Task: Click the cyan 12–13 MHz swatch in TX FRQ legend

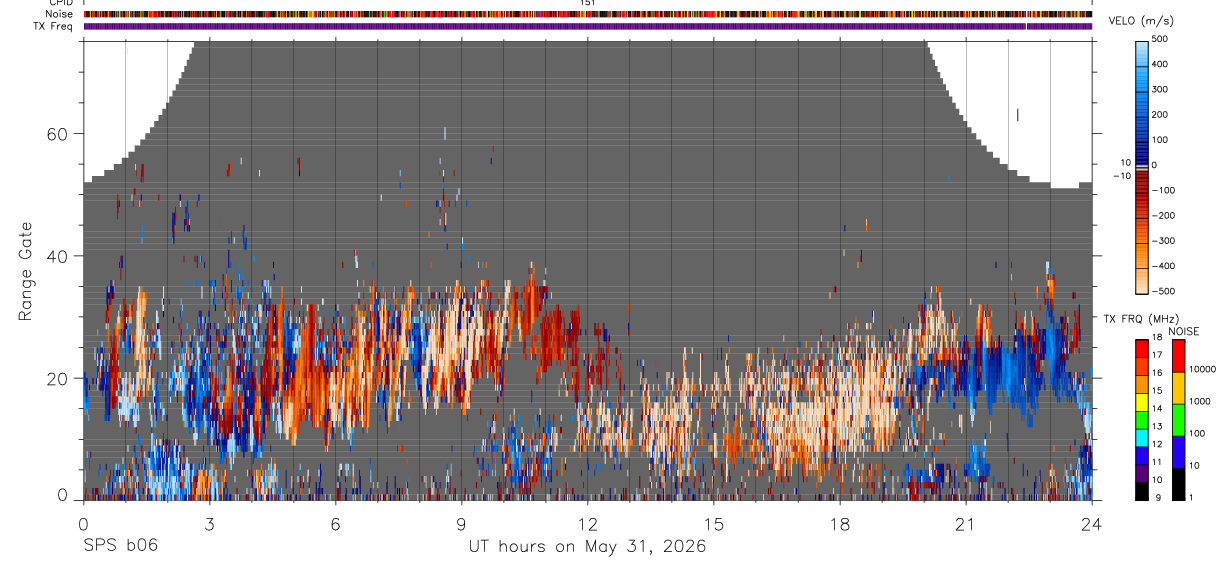Action: (x=1141, y=438)
